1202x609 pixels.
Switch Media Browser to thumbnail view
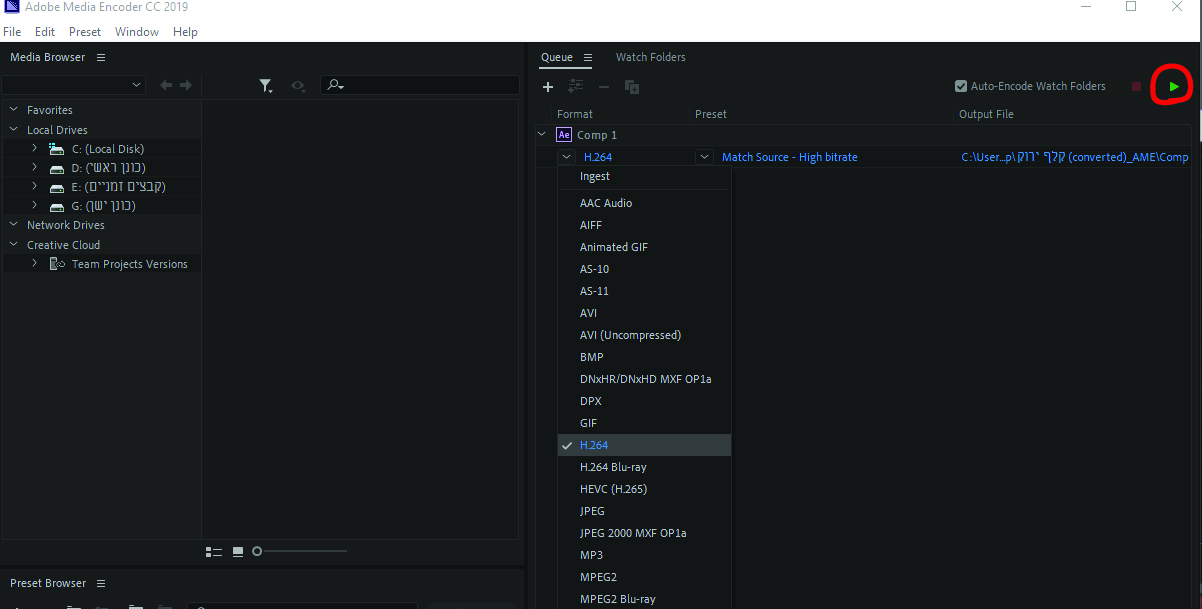tap(238, 551)
